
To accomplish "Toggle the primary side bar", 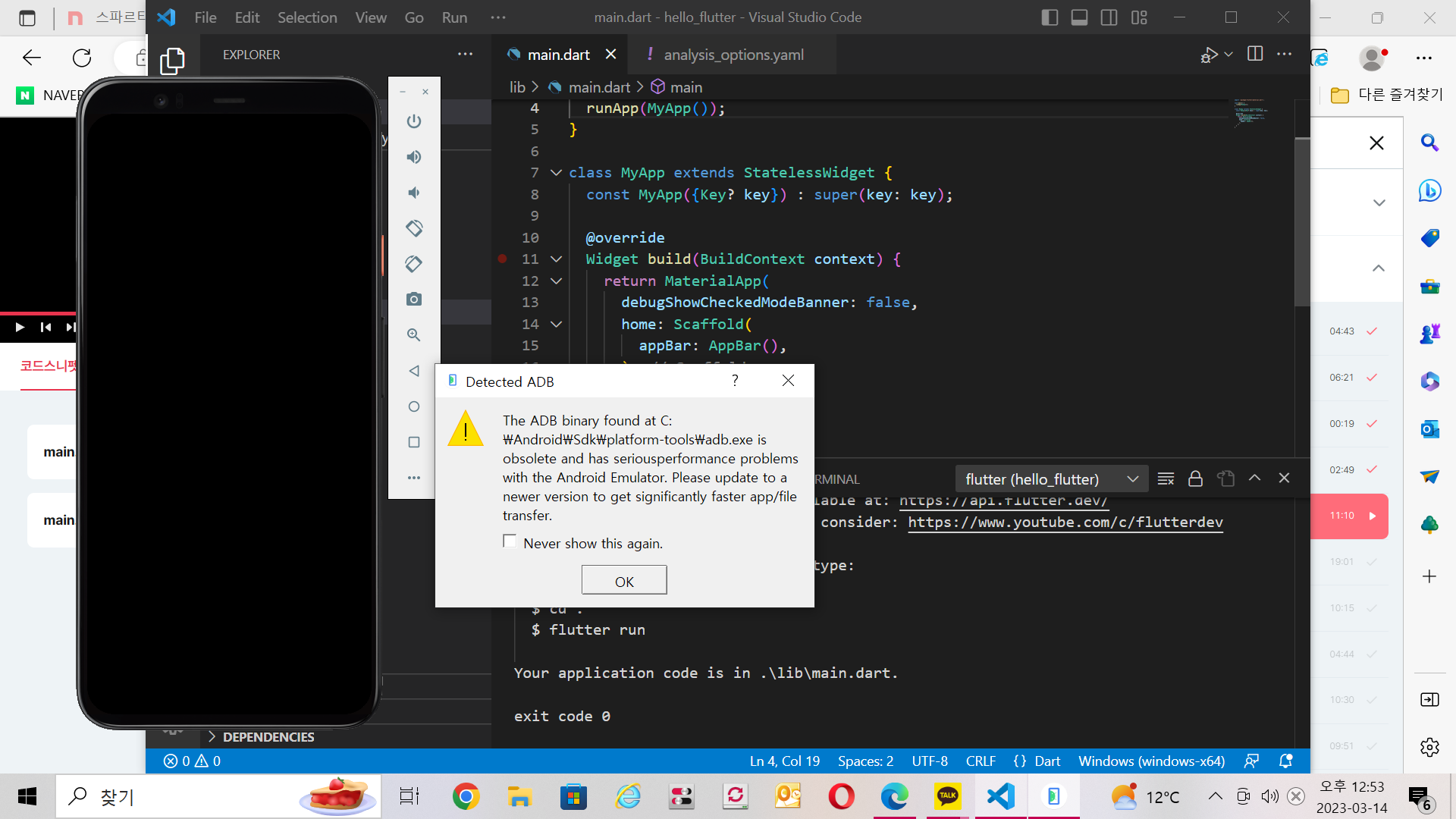I will pyautogui.click(x=1050, y=17).
